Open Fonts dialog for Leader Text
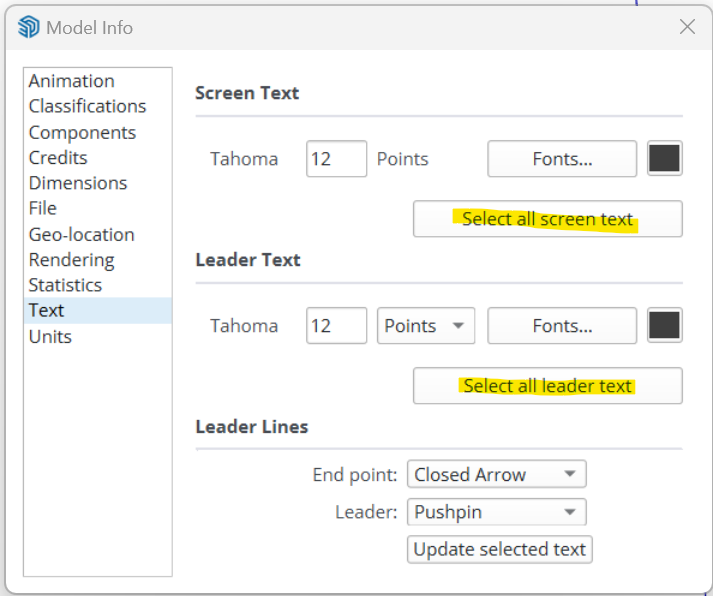Viewport: 713px width, 596px height. [562, 326]
